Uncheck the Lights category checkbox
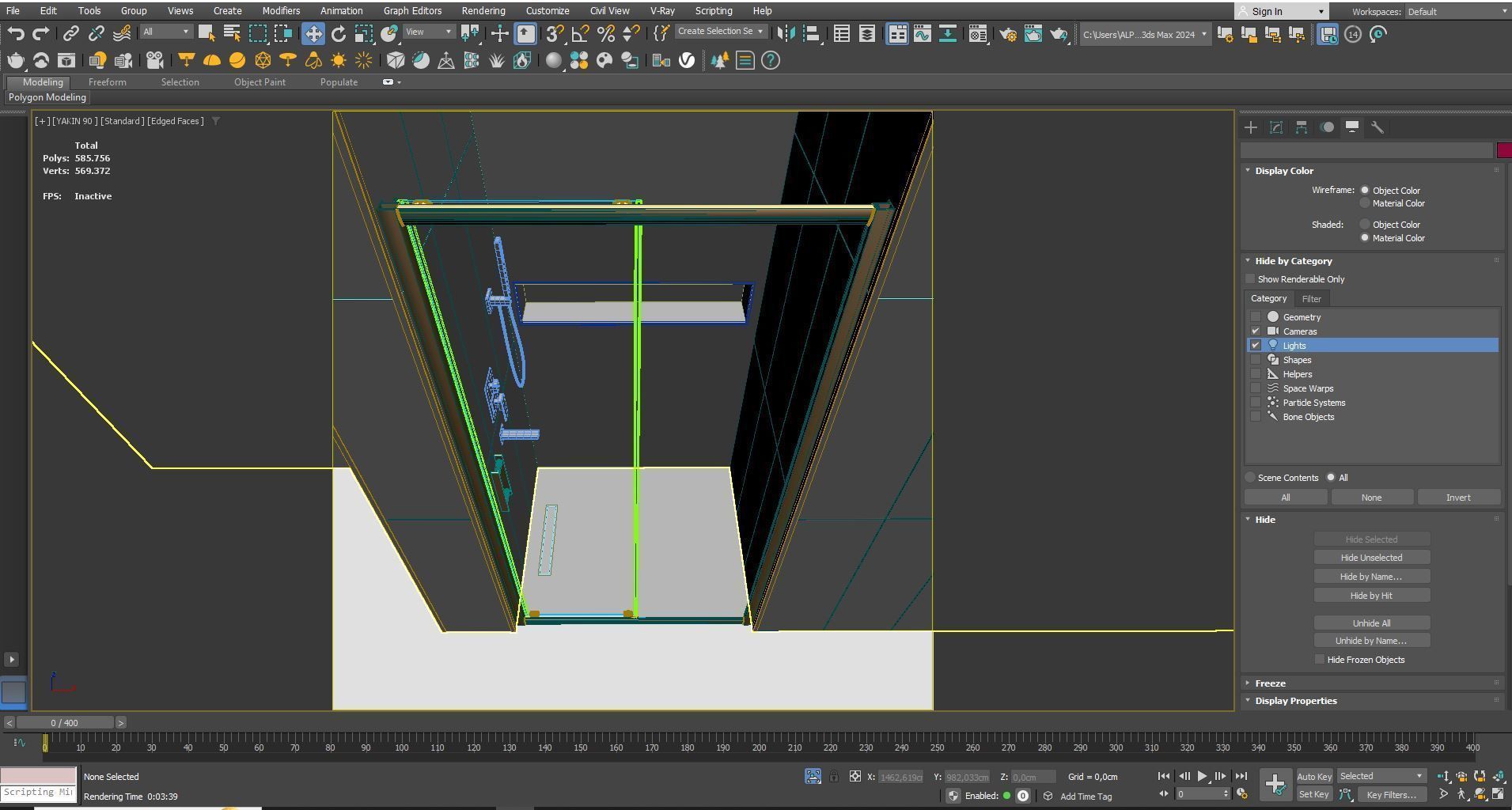The image size is (1512, 810). click(x=1256, y=346)
